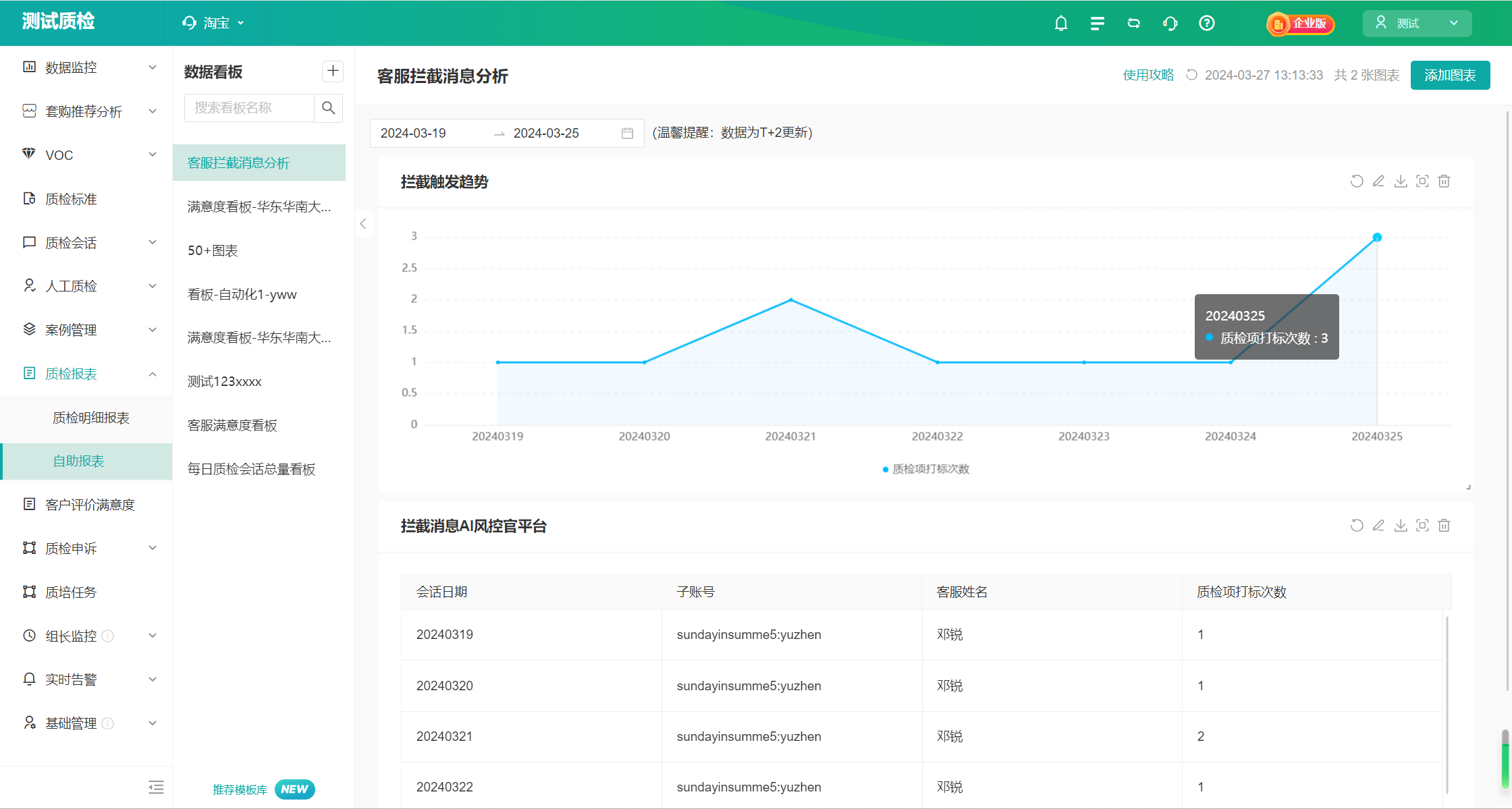Fullscreen the 拦截消息AI风控官平台 table

[x=1422, y=526]
